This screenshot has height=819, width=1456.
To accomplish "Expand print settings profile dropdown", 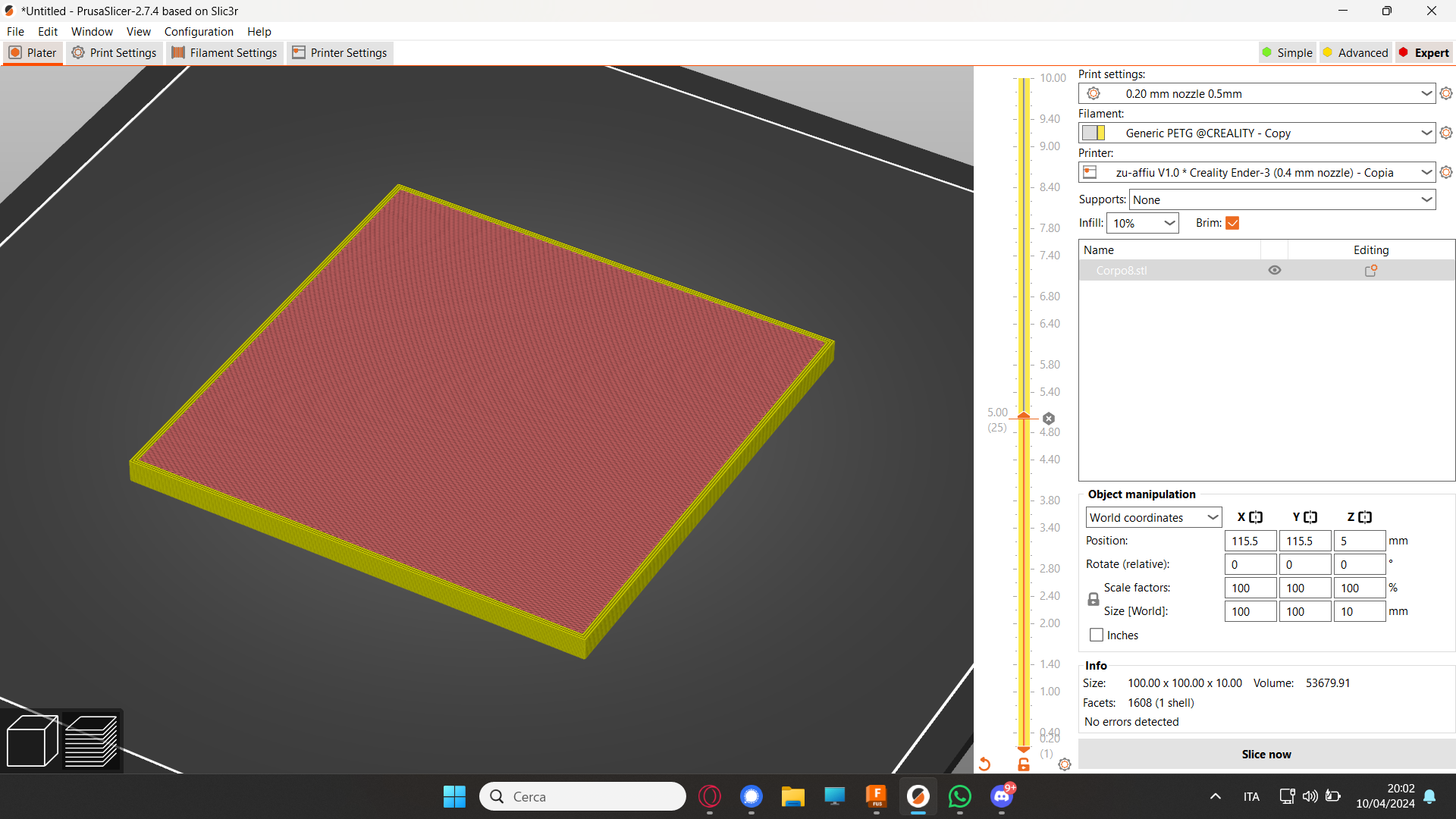I will tap(1427, 93).
